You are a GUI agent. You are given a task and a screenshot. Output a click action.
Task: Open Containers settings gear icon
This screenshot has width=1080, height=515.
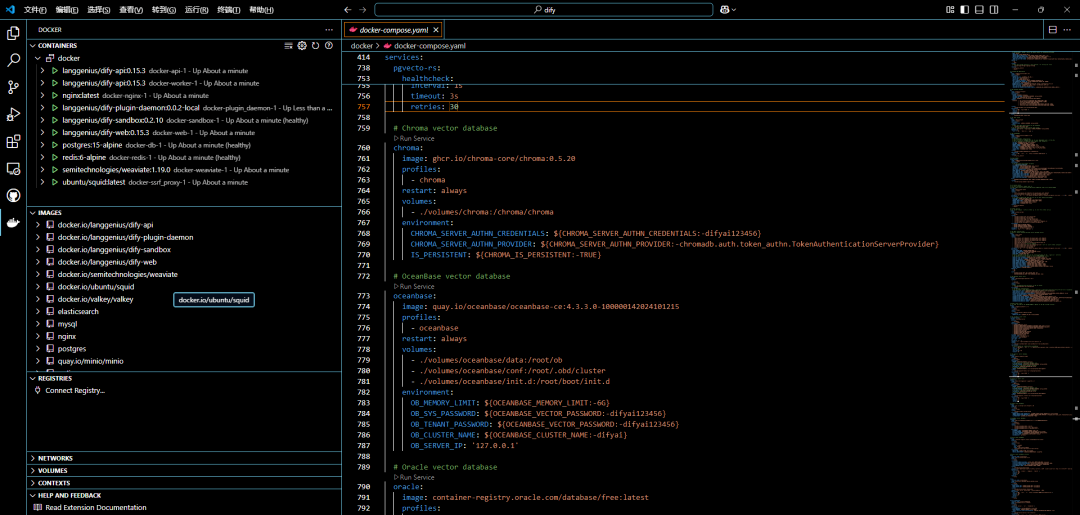(x=302, y=45)
